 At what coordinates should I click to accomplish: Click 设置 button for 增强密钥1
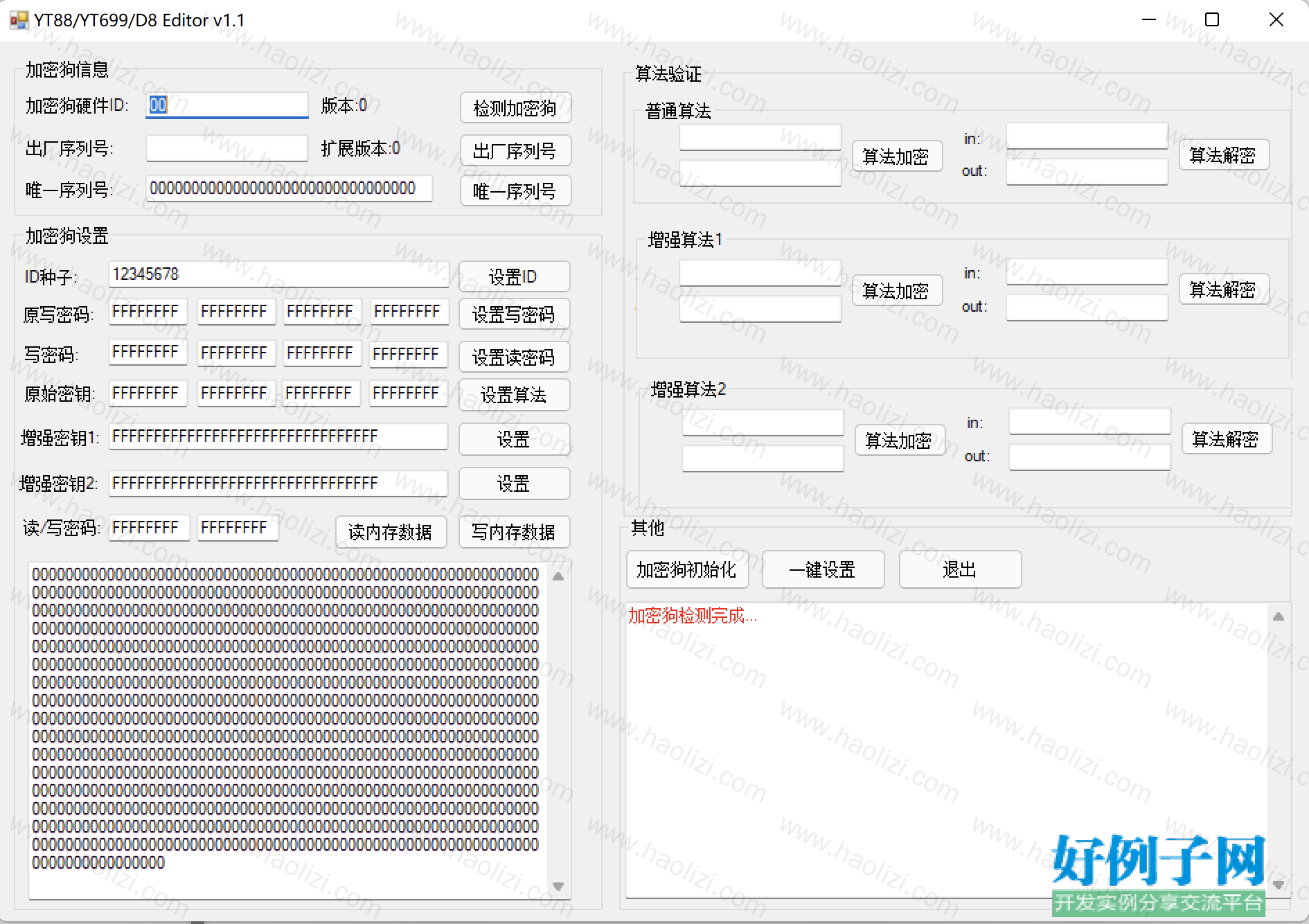[514, 439]
